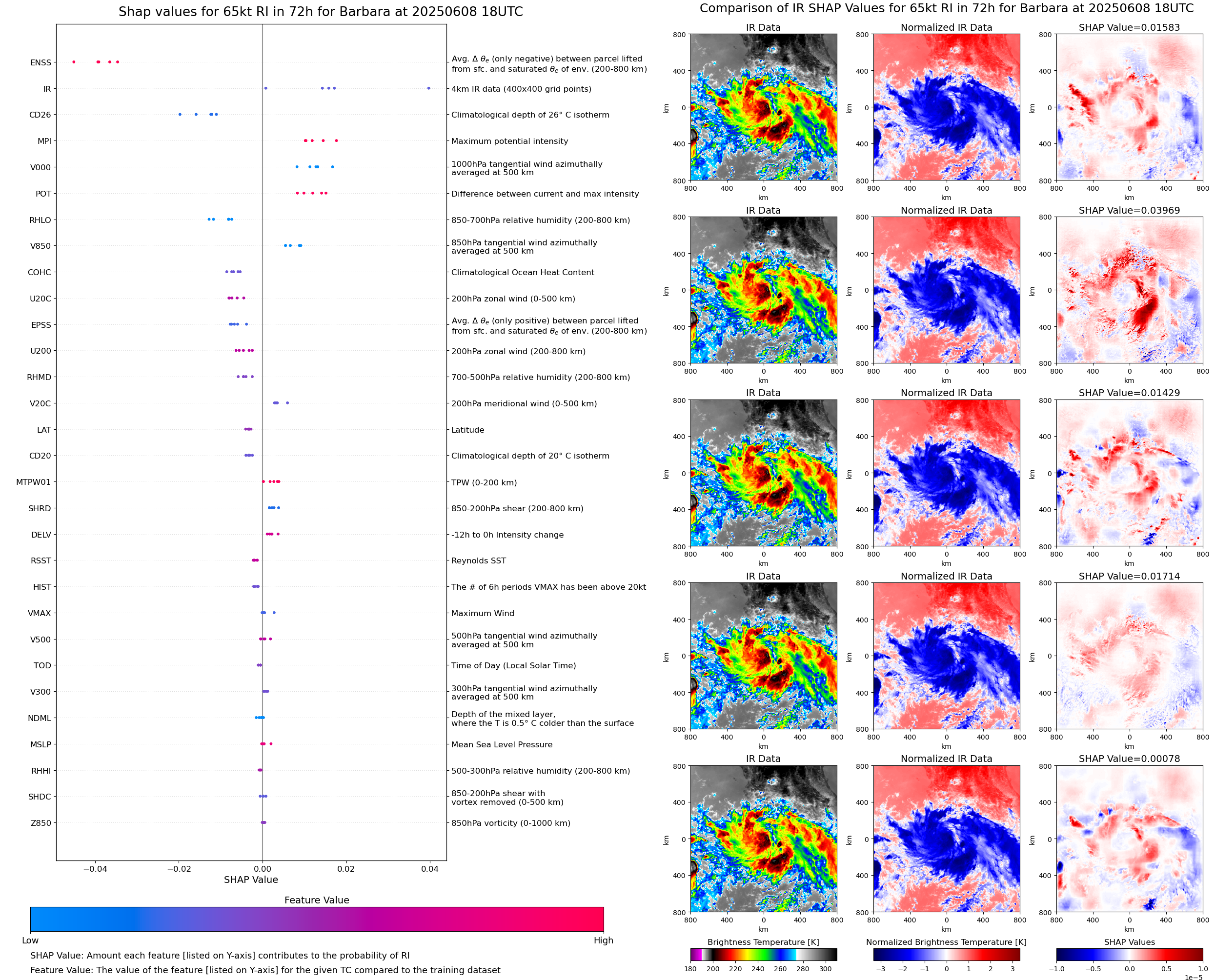Click the SHAP Value=0.01583 map
The height and width of the screenshot is (980, 1215).
[1129, 107]
